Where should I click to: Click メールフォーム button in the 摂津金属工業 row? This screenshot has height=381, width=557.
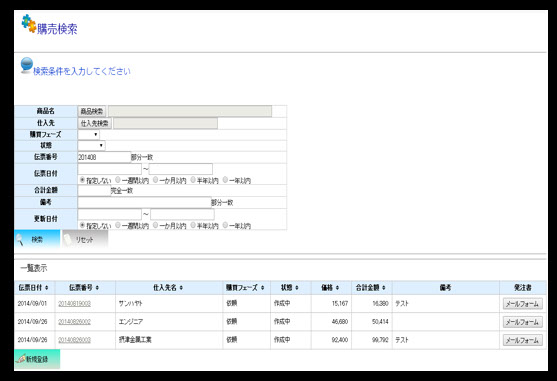tap(523, 340)
